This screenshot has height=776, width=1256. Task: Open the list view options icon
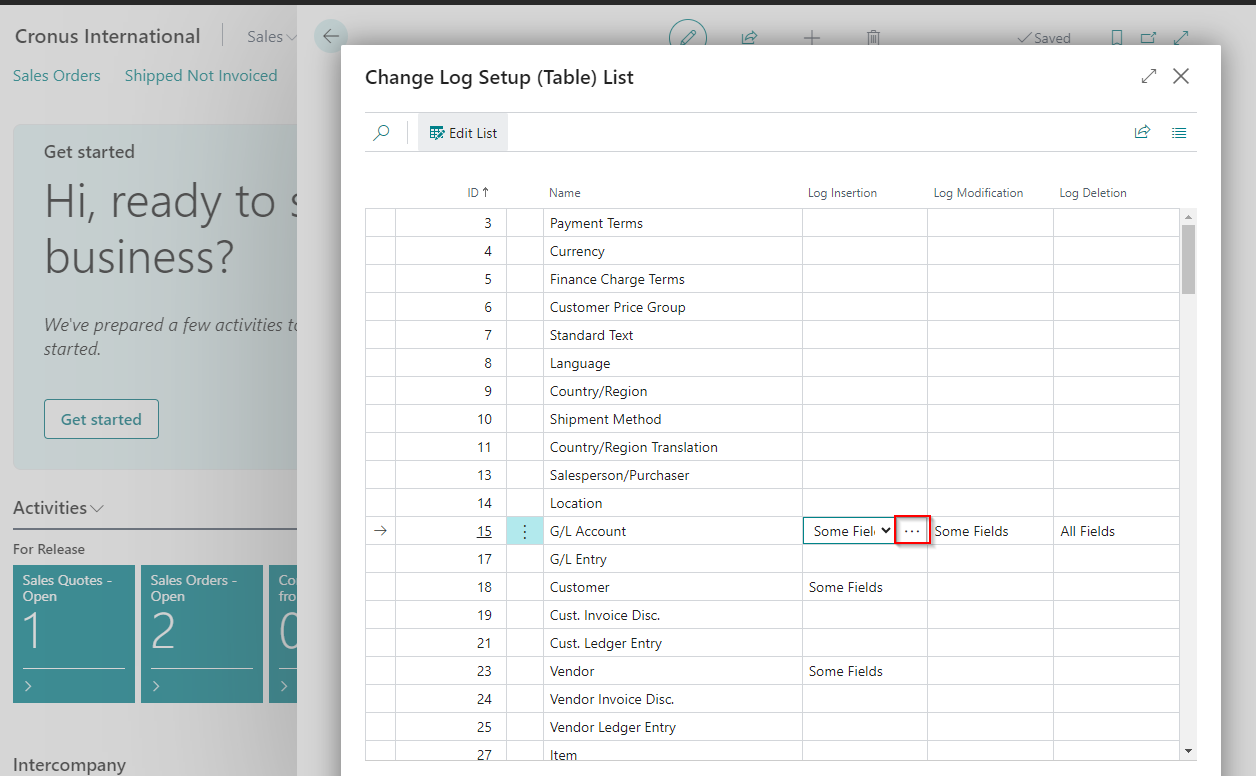pyautogui.click(x=1179, y=132)
